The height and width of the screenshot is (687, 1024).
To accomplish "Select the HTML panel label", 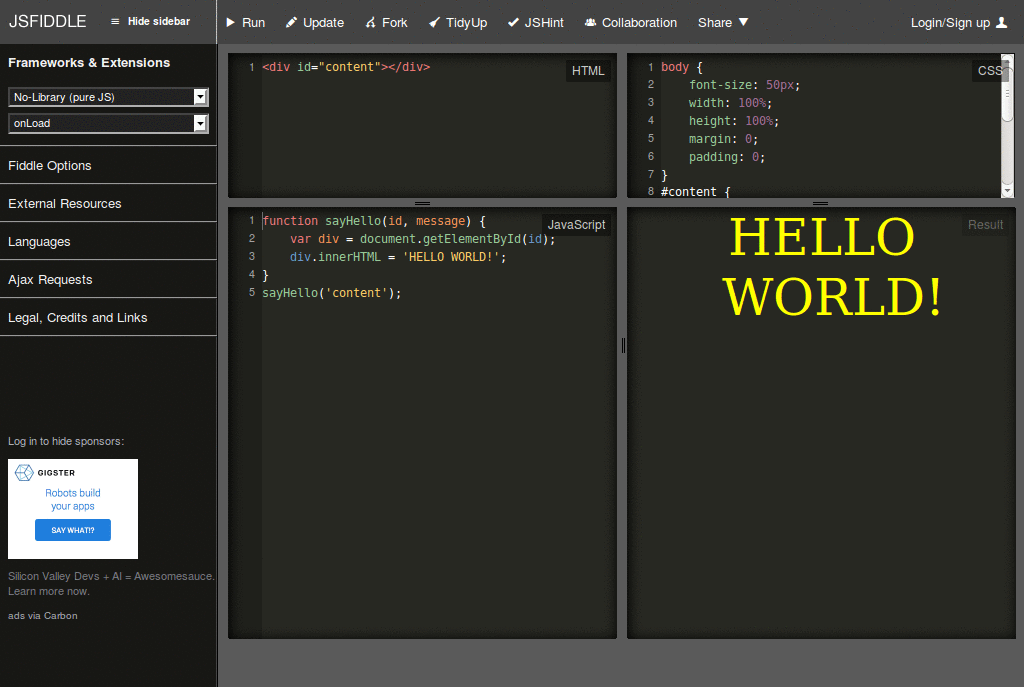I will (588, 71).
